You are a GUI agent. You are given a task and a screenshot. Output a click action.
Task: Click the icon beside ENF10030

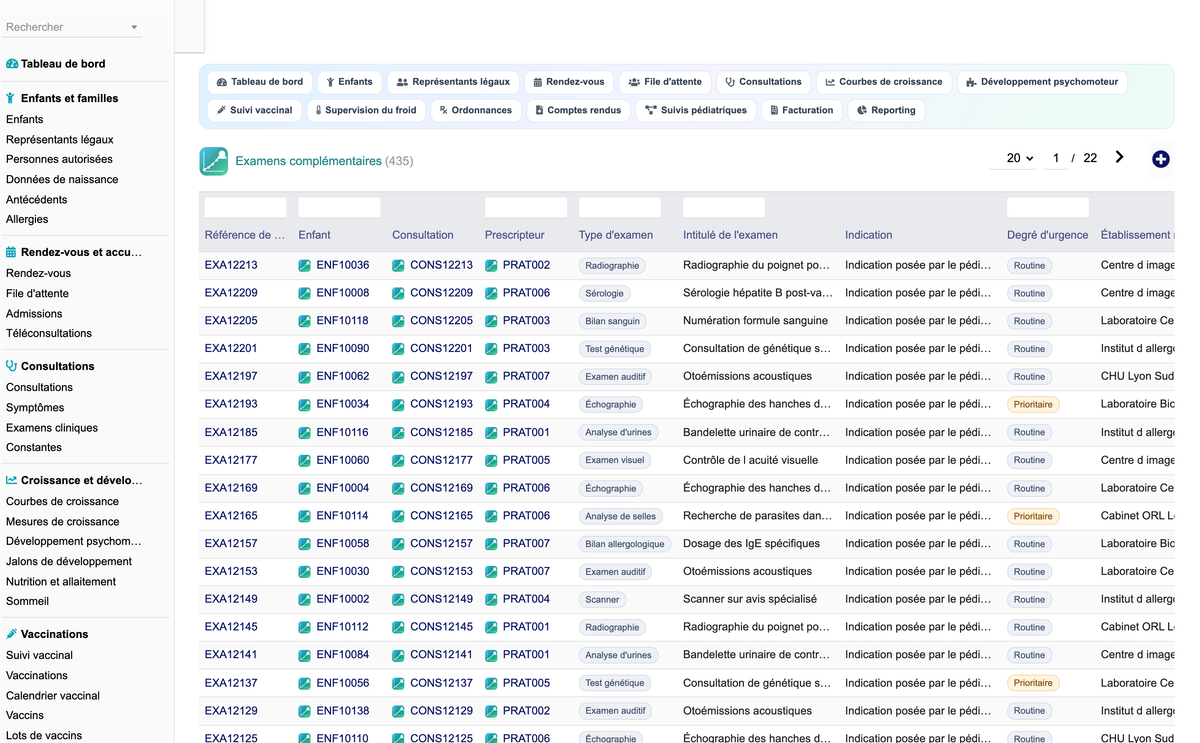point(305,572)
